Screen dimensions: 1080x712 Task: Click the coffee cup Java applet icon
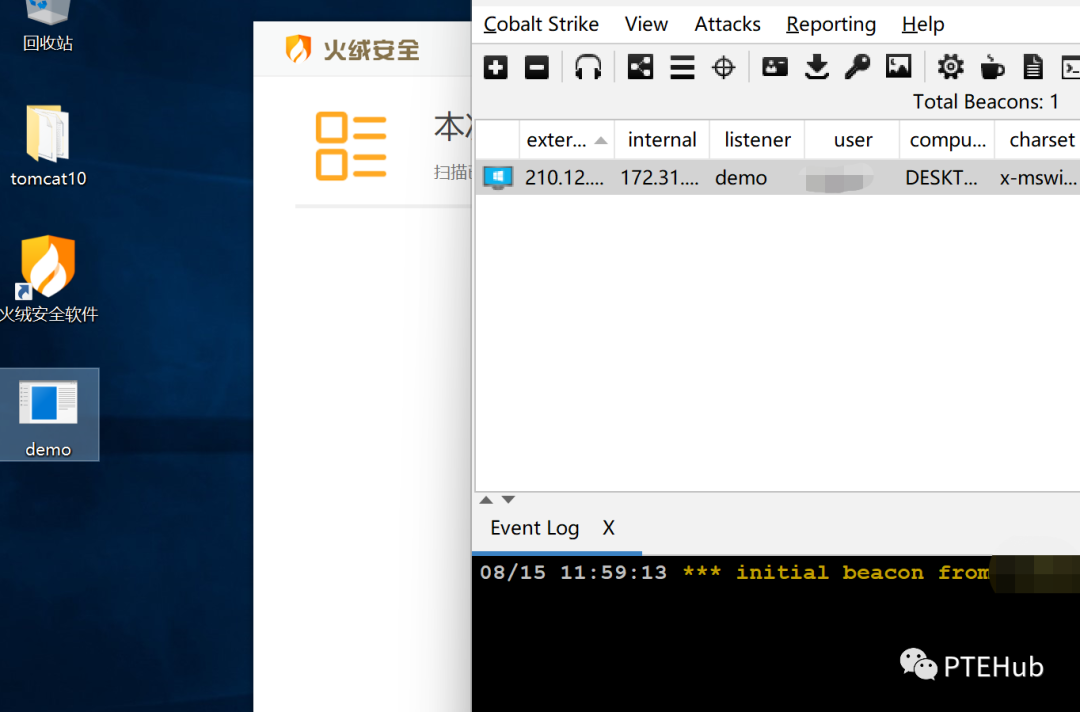[992, 67]
